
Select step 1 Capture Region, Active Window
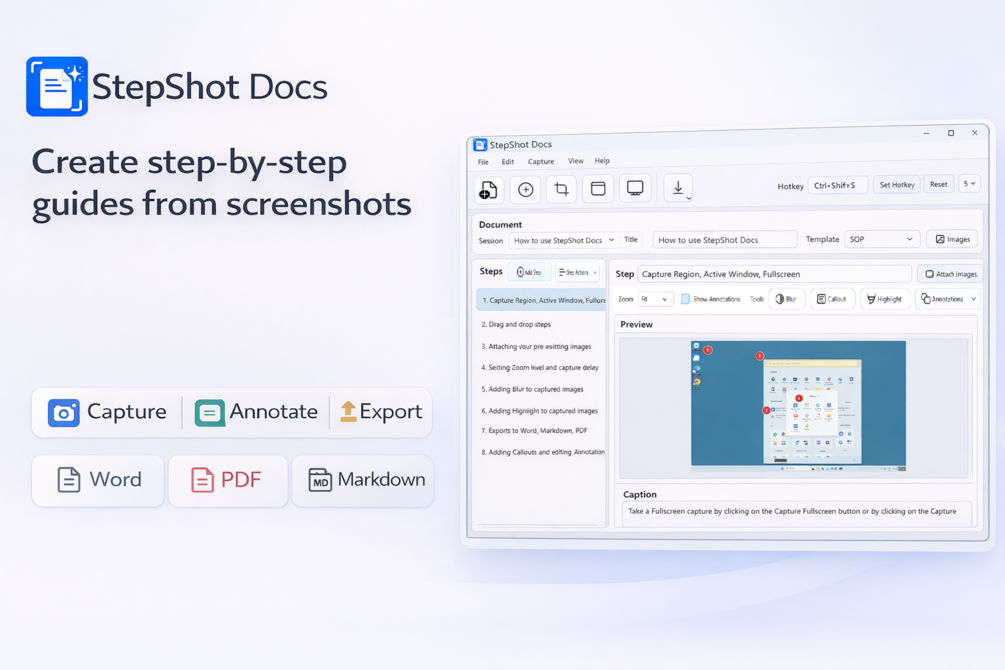tap(542, 300)
